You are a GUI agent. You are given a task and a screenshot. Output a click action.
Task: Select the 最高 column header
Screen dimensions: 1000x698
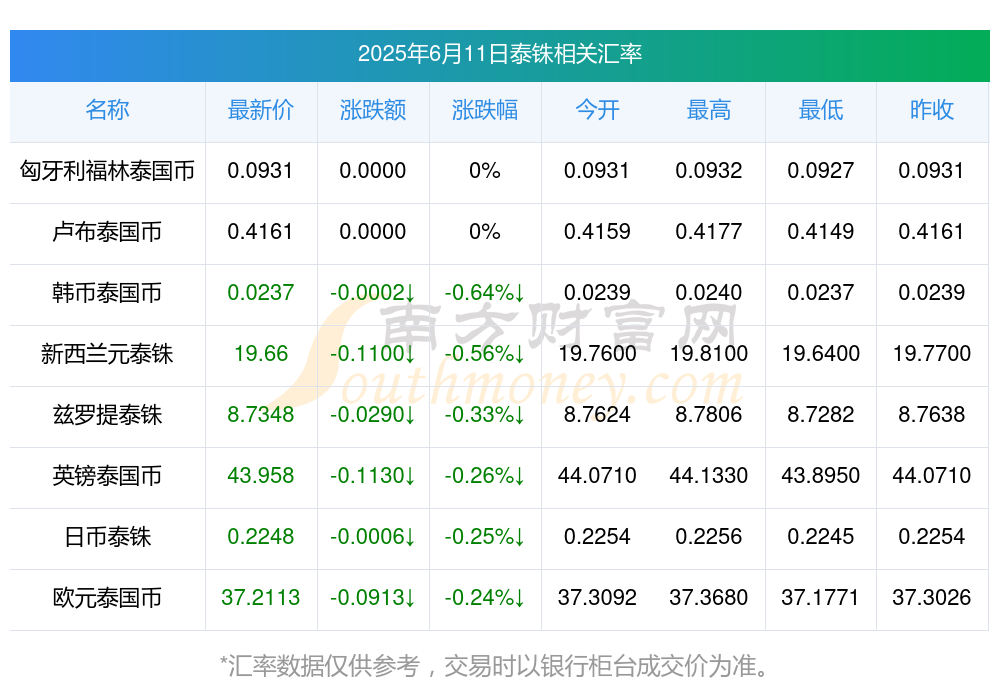[x=709, y=110]
